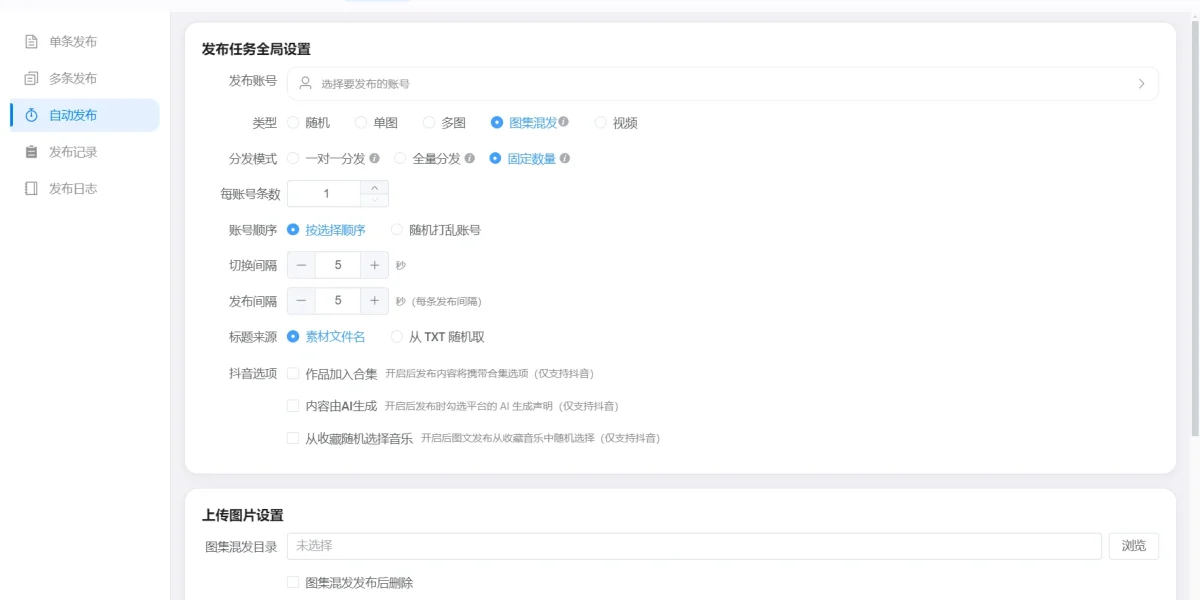
Task: Open the 多条发布 menu item
Action: click(x=85, y=78)
